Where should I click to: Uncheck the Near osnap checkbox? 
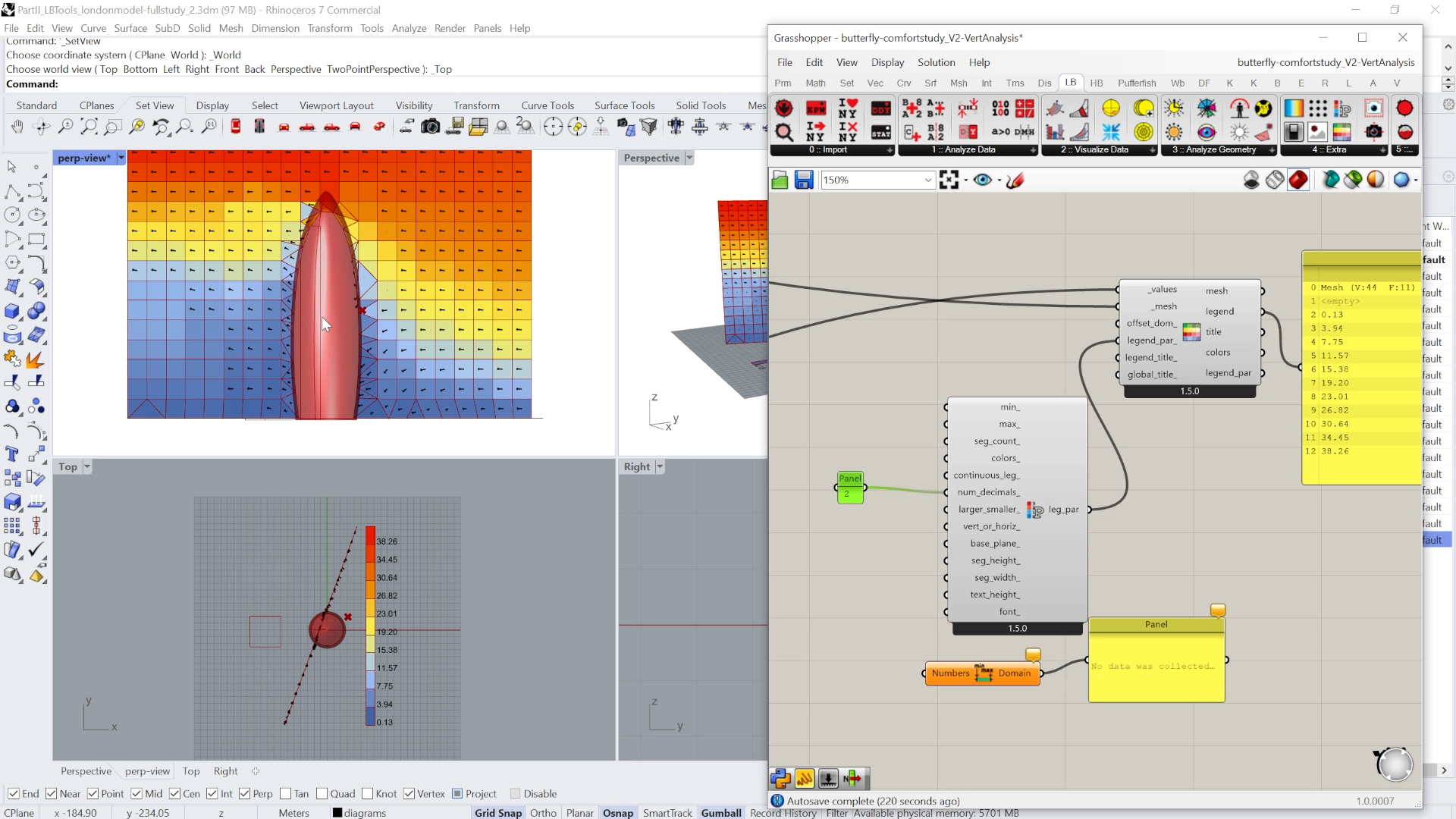click(52, 793)
